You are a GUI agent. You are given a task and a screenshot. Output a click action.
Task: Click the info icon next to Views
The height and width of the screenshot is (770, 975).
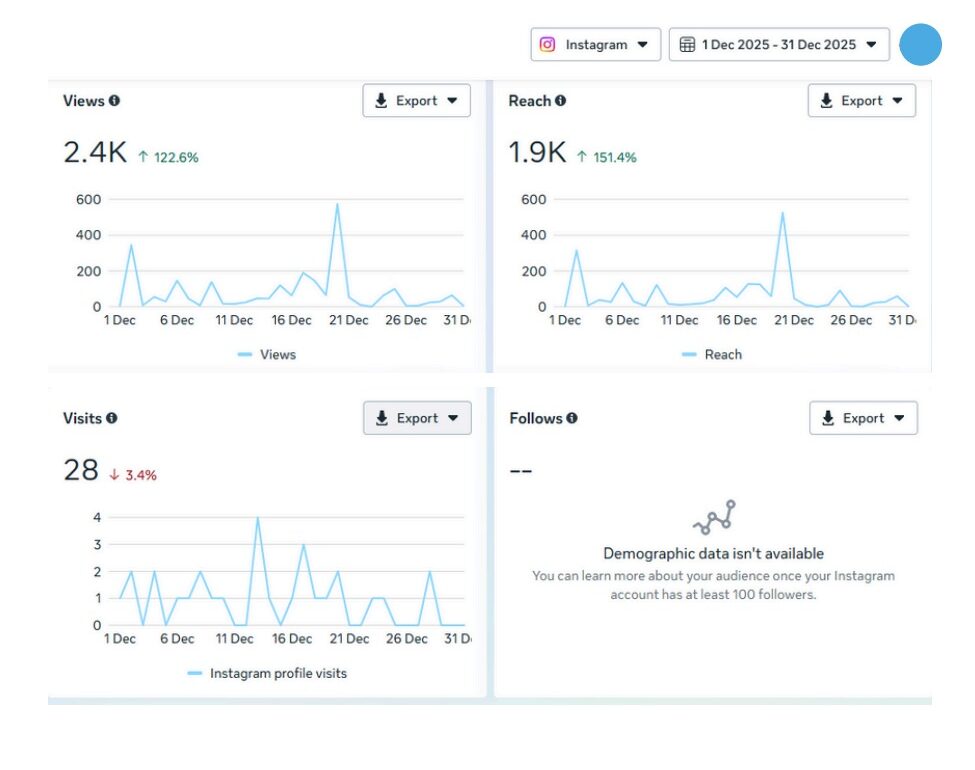point(114,101)
